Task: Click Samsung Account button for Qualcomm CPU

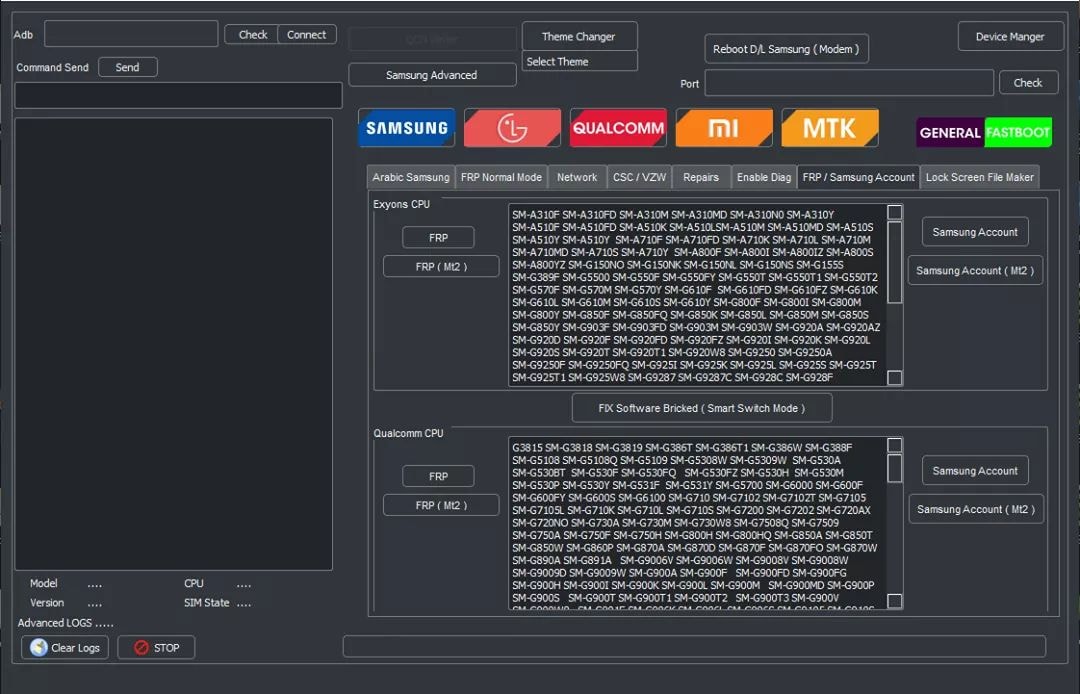Action: pyautogui.click(x=975, y=471)
